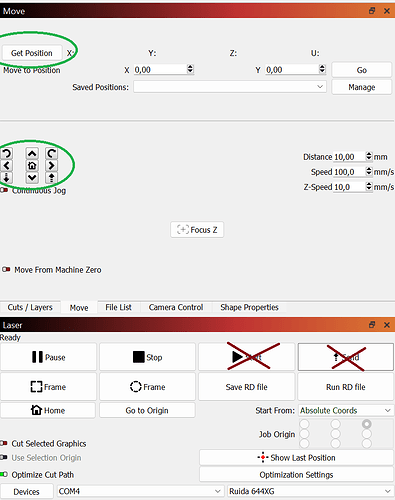
Task: Adjust the X position spinner arrows
Action: [190, 69]
